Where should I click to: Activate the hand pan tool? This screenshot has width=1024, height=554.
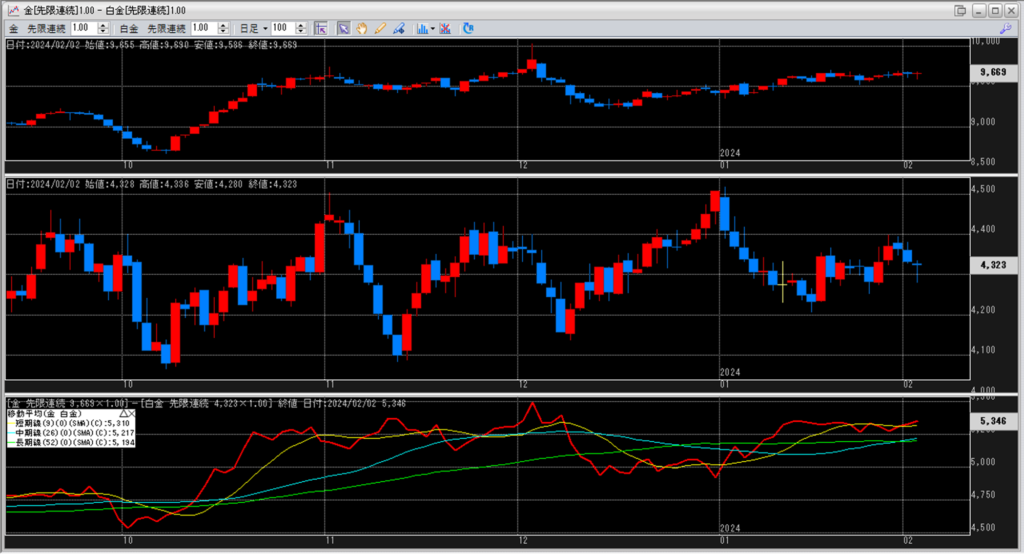coord(361,28)
